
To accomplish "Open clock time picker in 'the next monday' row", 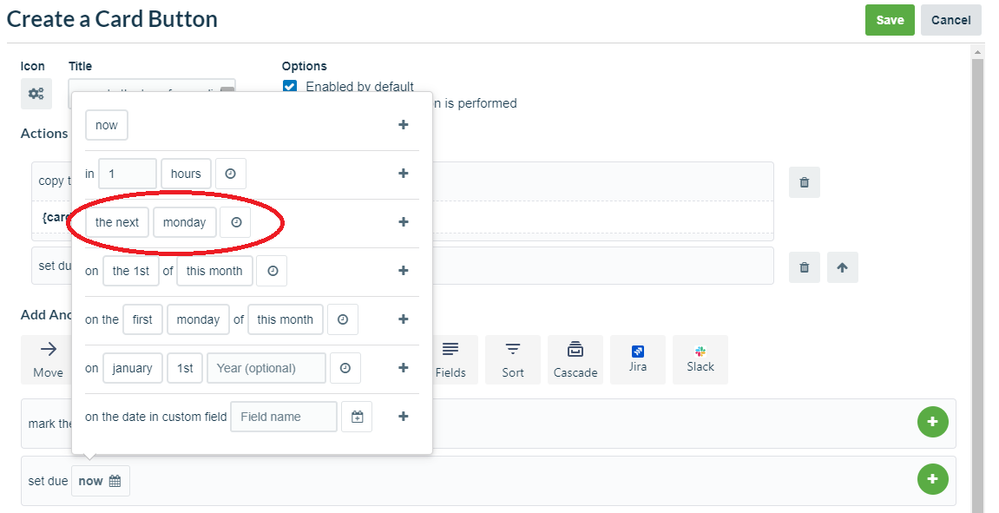I will coord(236,222).
